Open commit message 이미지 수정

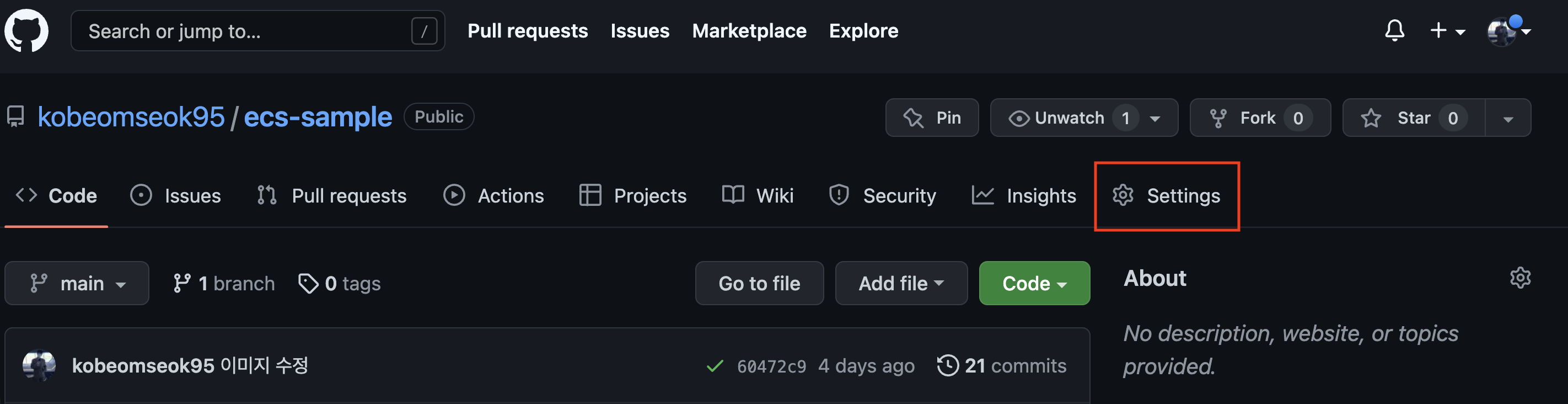click(264, 365)
